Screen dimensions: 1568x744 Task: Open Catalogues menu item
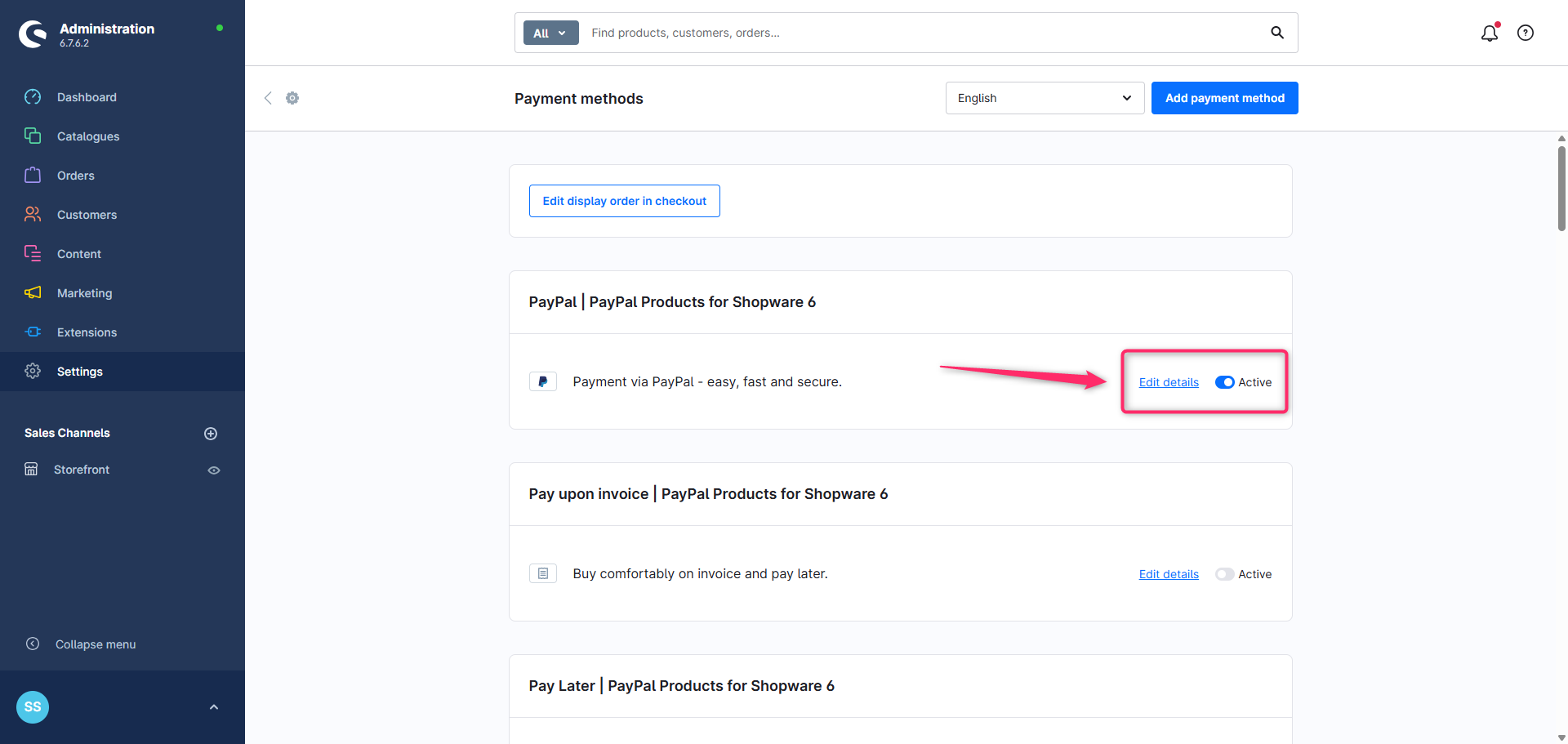tap(122, 136)
